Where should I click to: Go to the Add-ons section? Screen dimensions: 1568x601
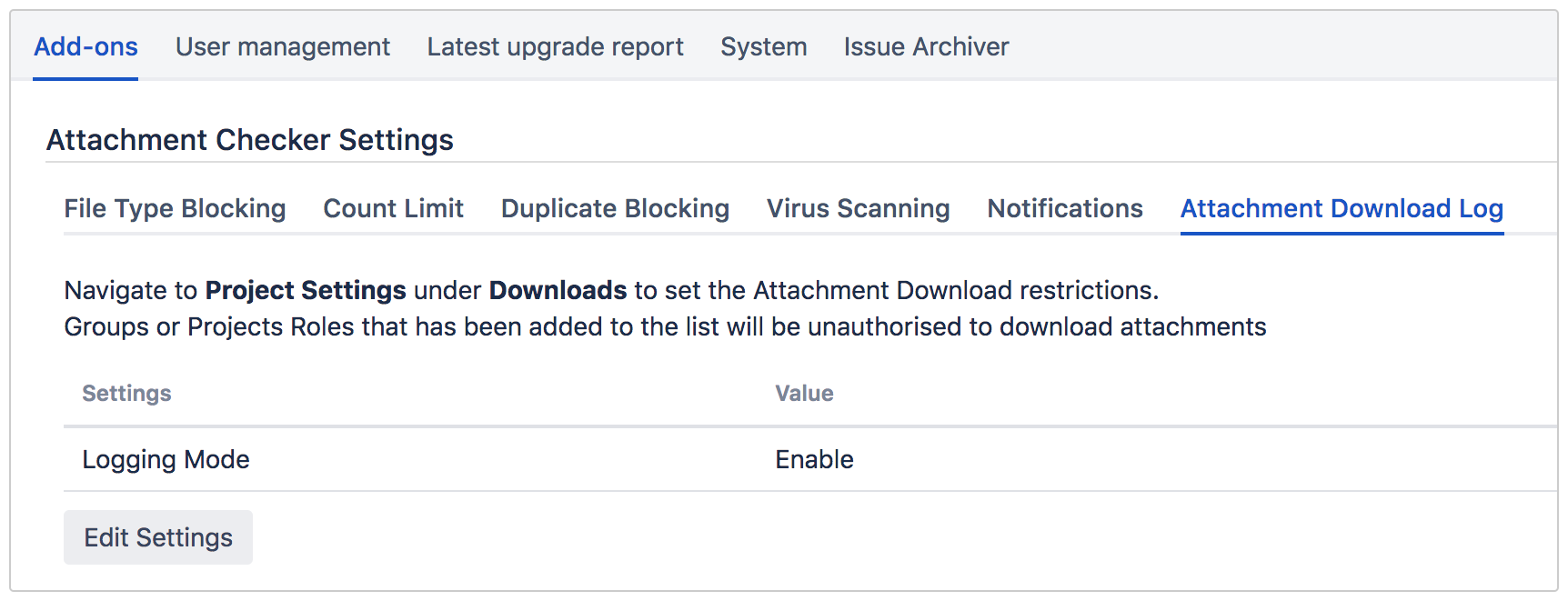[x=85, y=45]
